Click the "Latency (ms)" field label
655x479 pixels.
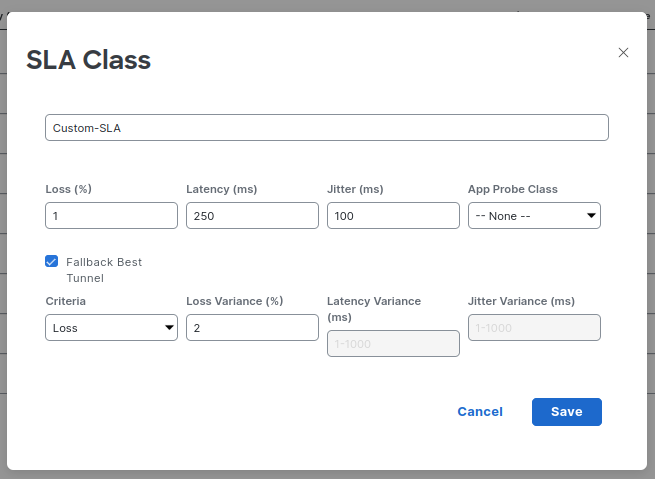(222, 189)
